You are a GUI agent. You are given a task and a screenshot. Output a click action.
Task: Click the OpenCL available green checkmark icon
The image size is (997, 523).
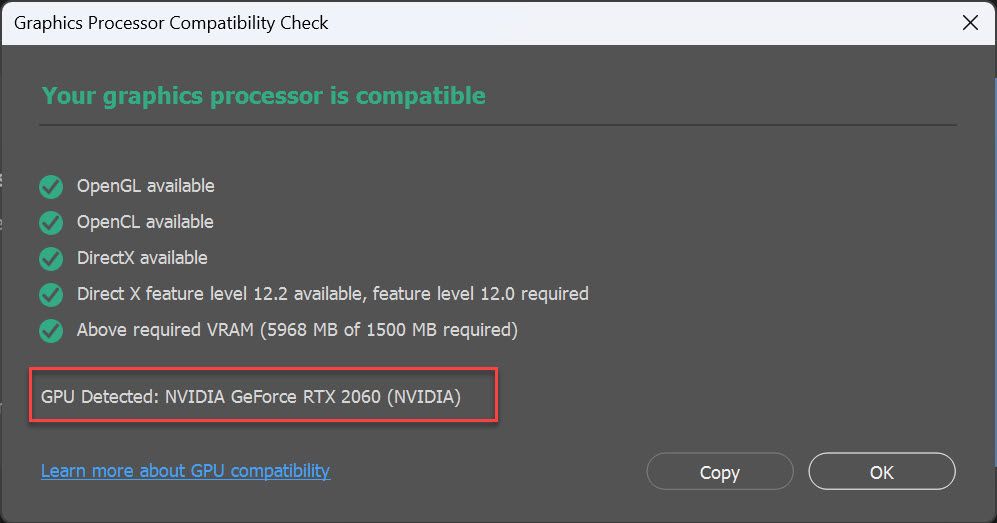(51, 223)
